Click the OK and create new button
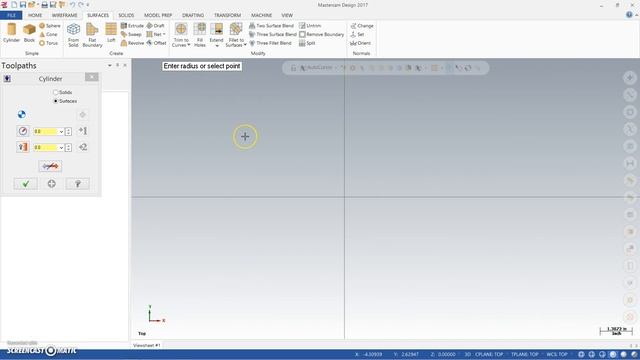This screenshot has width=640, height=360. click(x=51, y=184)
